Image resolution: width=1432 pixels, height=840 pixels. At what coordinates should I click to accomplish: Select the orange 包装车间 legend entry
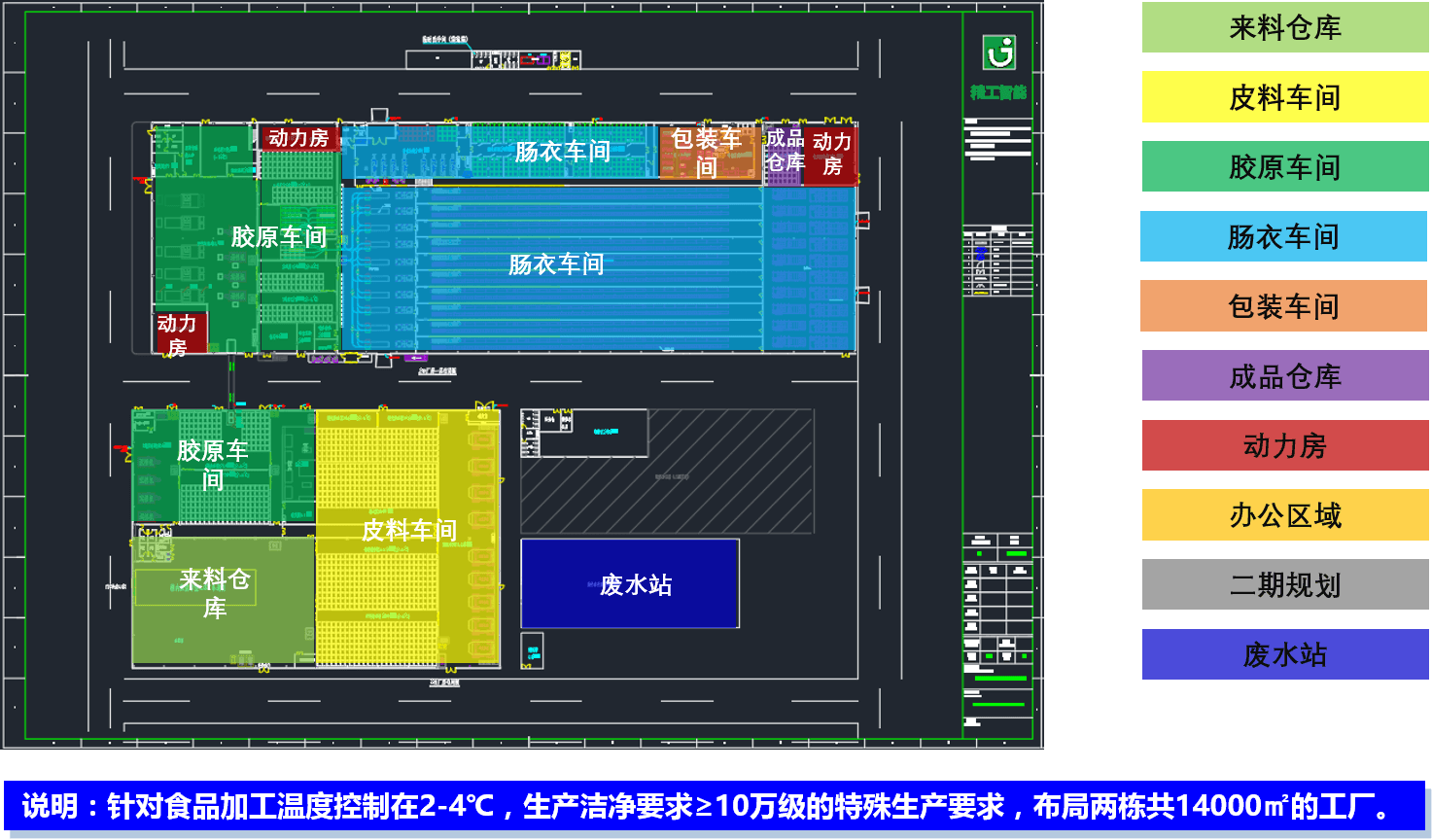click(1283, 306)
